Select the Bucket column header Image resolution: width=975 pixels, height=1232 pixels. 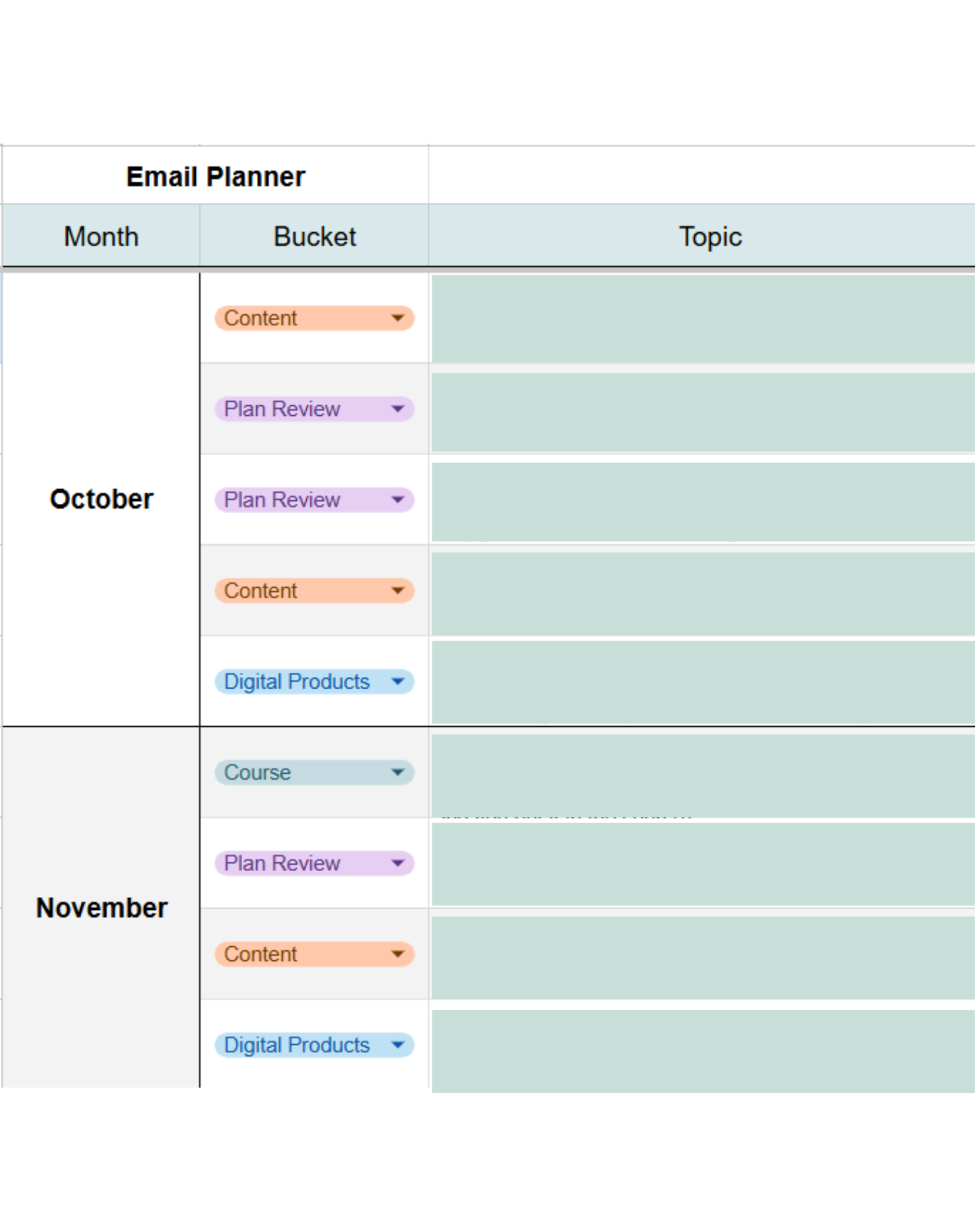pos(314,237)
